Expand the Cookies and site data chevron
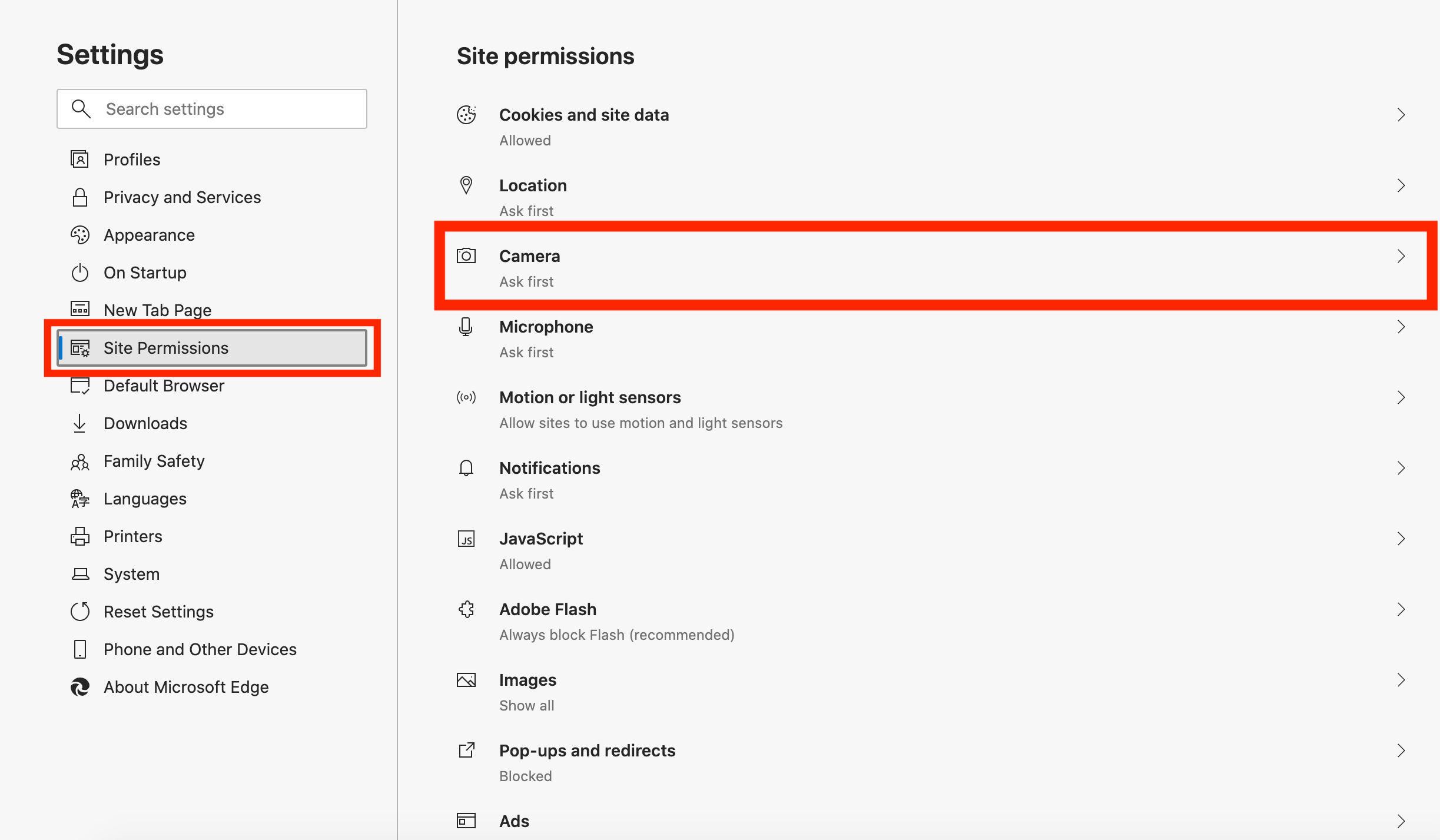 (x=1401, y=115)
